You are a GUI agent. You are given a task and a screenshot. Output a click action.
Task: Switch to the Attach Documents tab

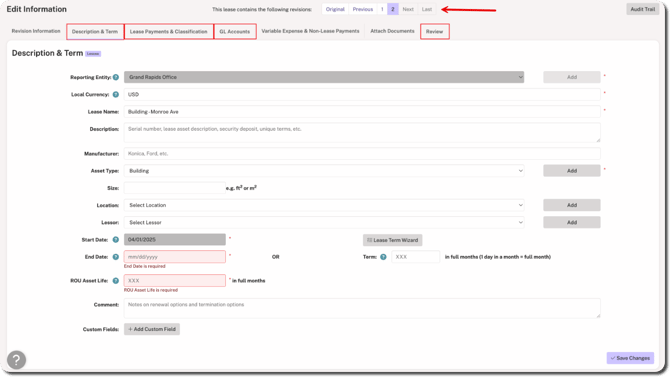(392, 31)
